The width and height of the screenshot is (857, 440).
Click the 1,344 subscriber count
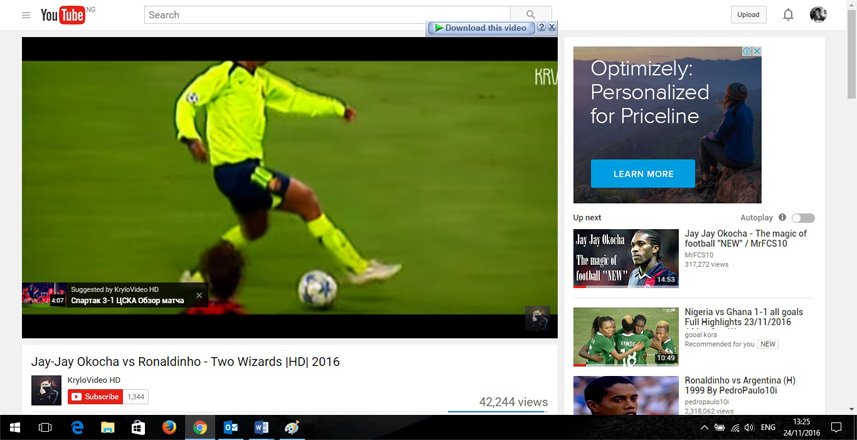tap(136, 396)
